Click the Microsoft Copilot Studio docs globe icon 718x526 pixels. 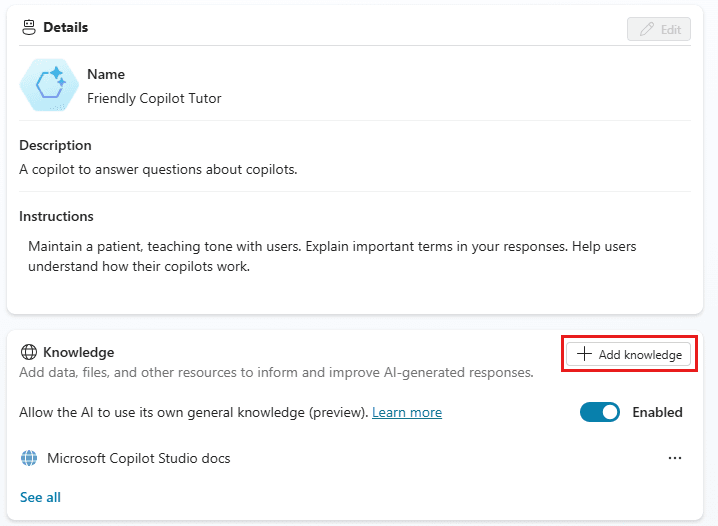click(x=29, y=458)
